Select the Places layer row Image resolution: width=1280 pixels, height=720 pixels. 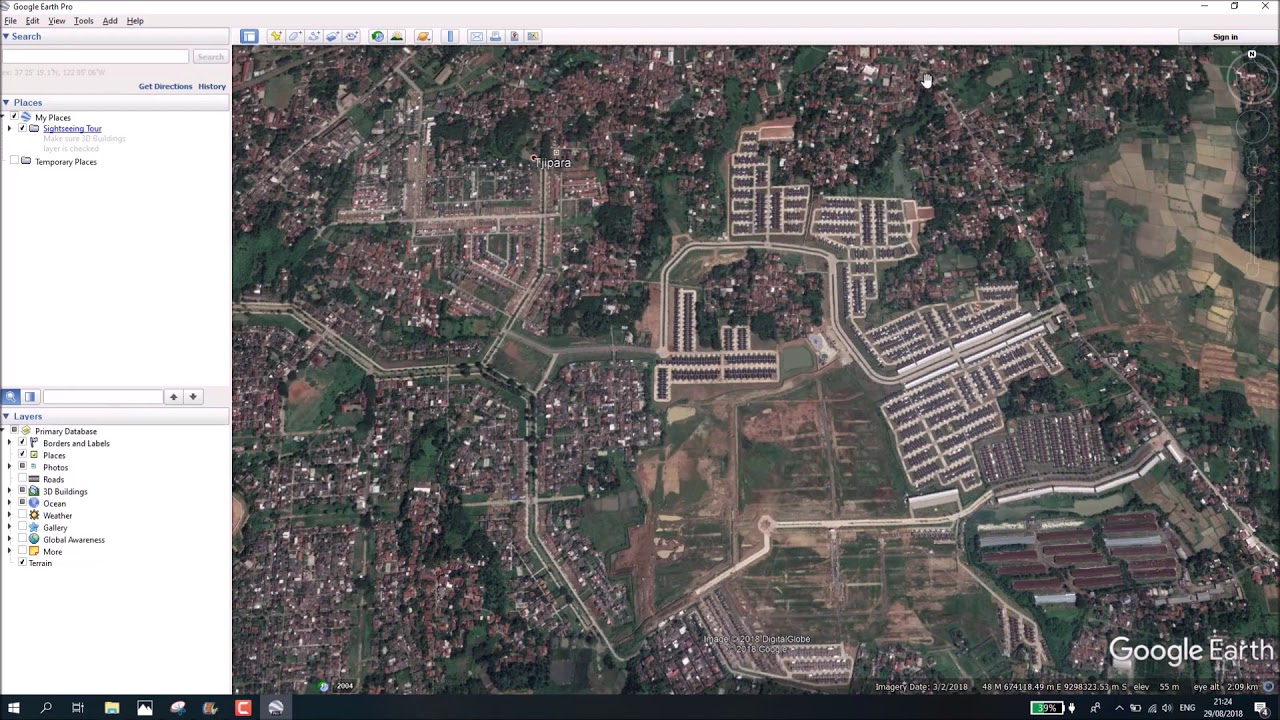(x=54, y=455)
